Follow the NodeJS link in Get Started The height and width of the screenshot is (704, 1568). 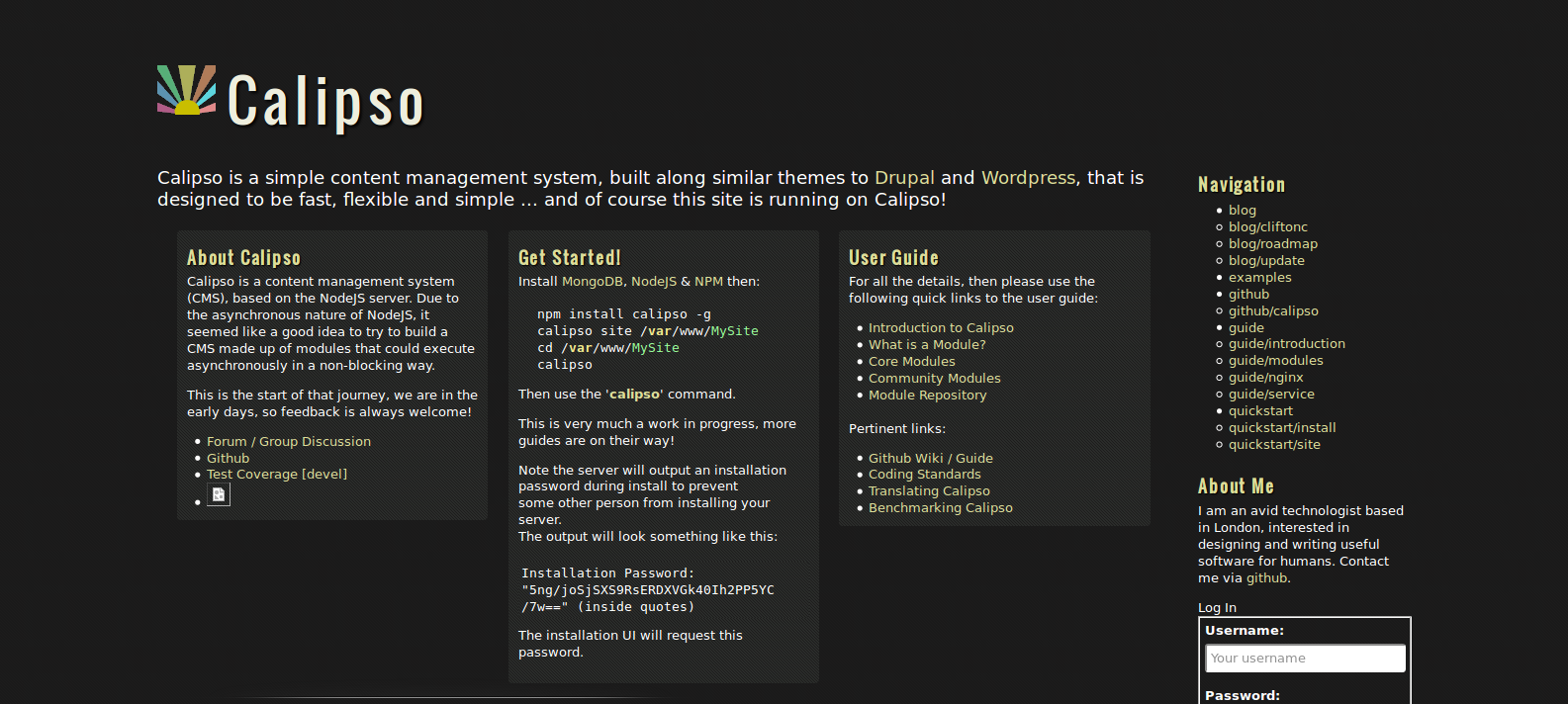(x=654, y=282)
